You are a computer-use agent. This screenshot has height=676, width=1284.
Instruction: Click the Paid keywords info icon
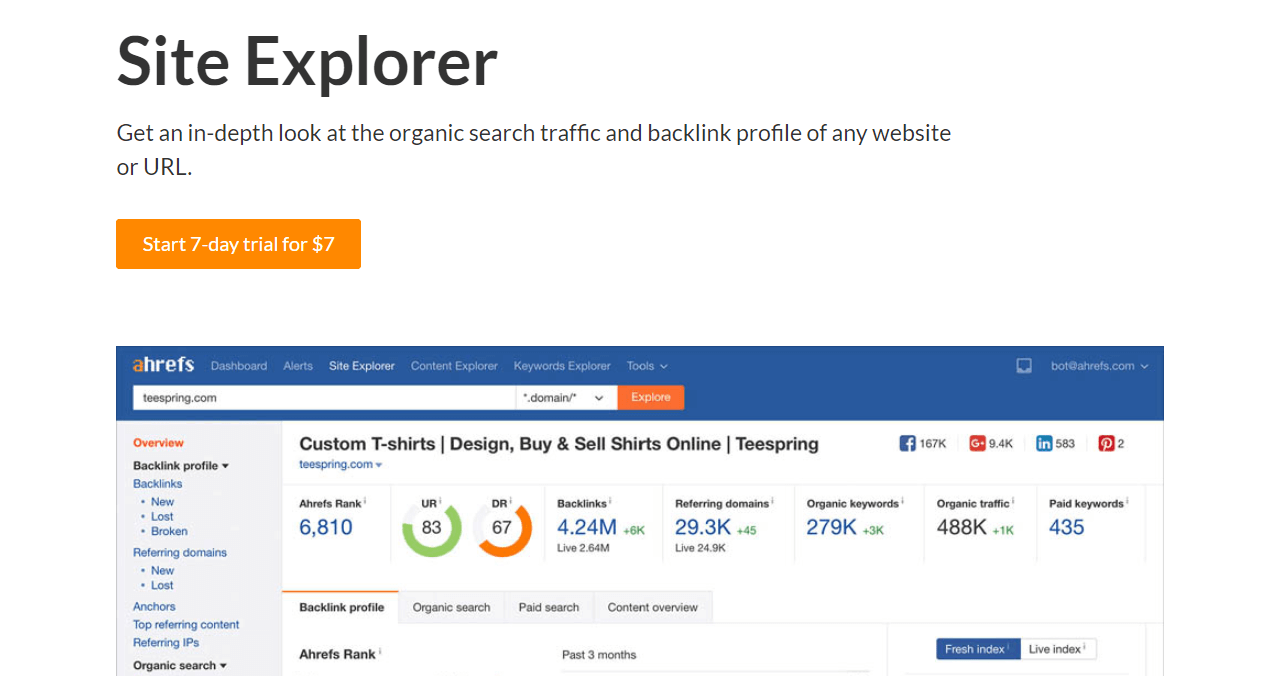point(1125,500)
